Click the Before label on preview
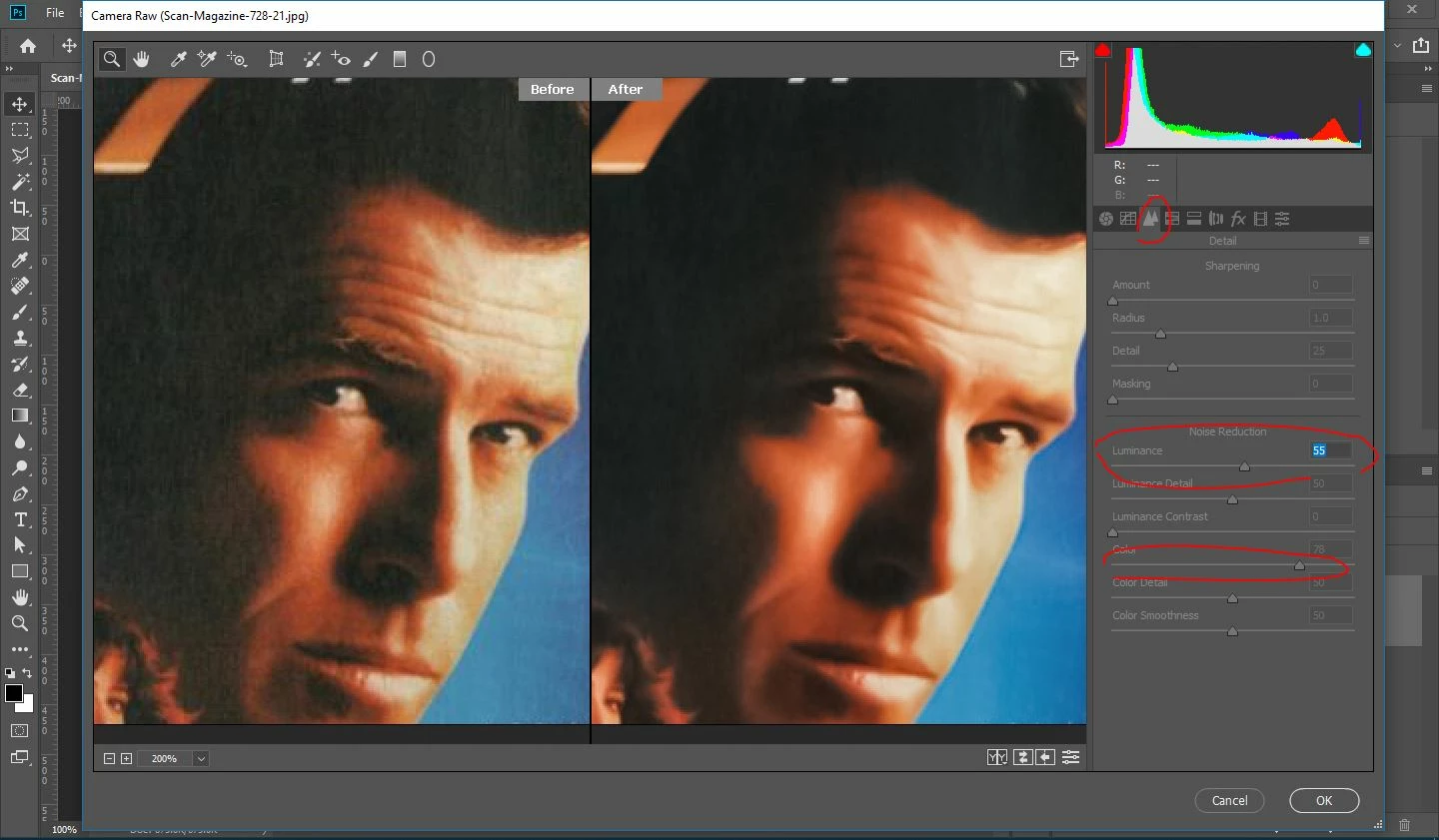Image resolution: width=1439 pixels, height=840 pixels. tap(552, 89)
